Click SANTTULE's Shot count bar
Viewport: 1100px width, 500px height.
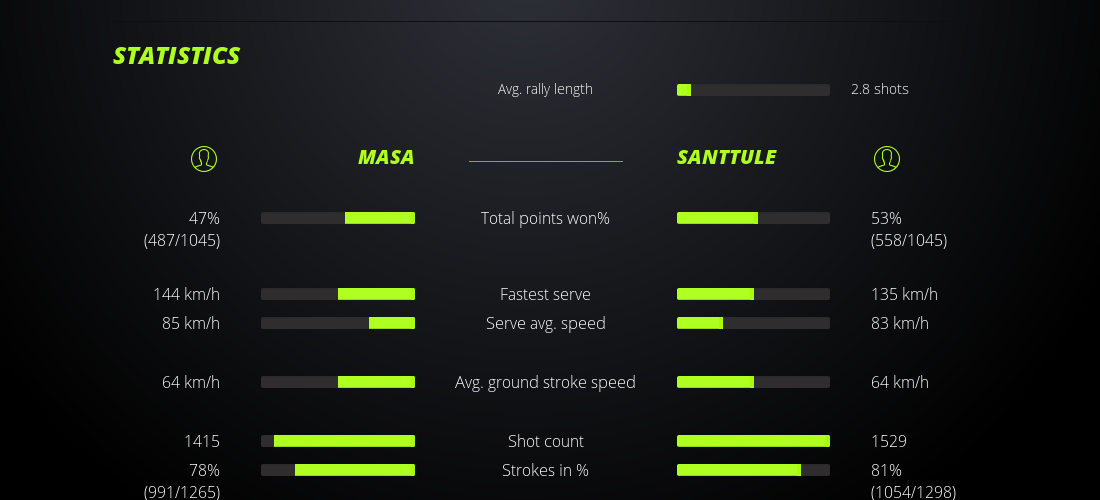[753, 441]
